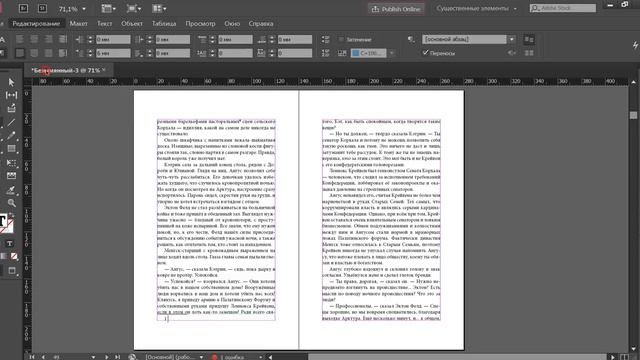The width and height of the screenshot is (640, 360).
Task: Open the Существенные элементы workspace switcher
Action: (476, 8)
